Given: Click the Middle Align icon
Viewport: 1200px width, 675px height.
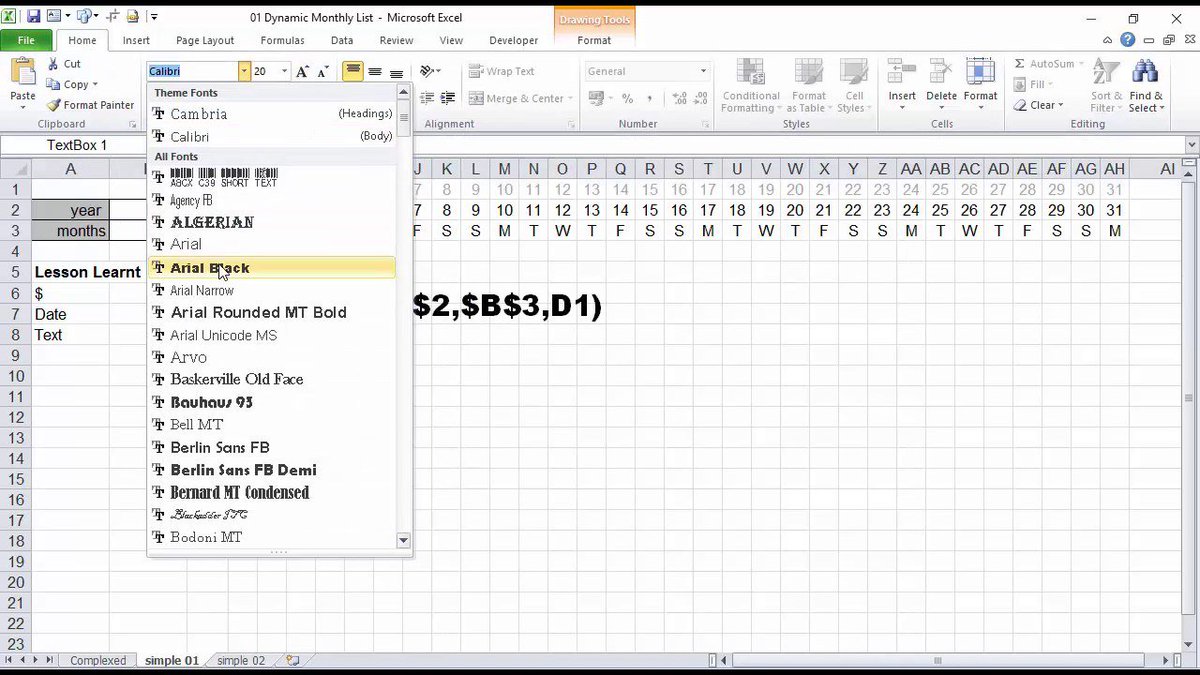Looking at the screenshot, I should click(x=374, y=72).
